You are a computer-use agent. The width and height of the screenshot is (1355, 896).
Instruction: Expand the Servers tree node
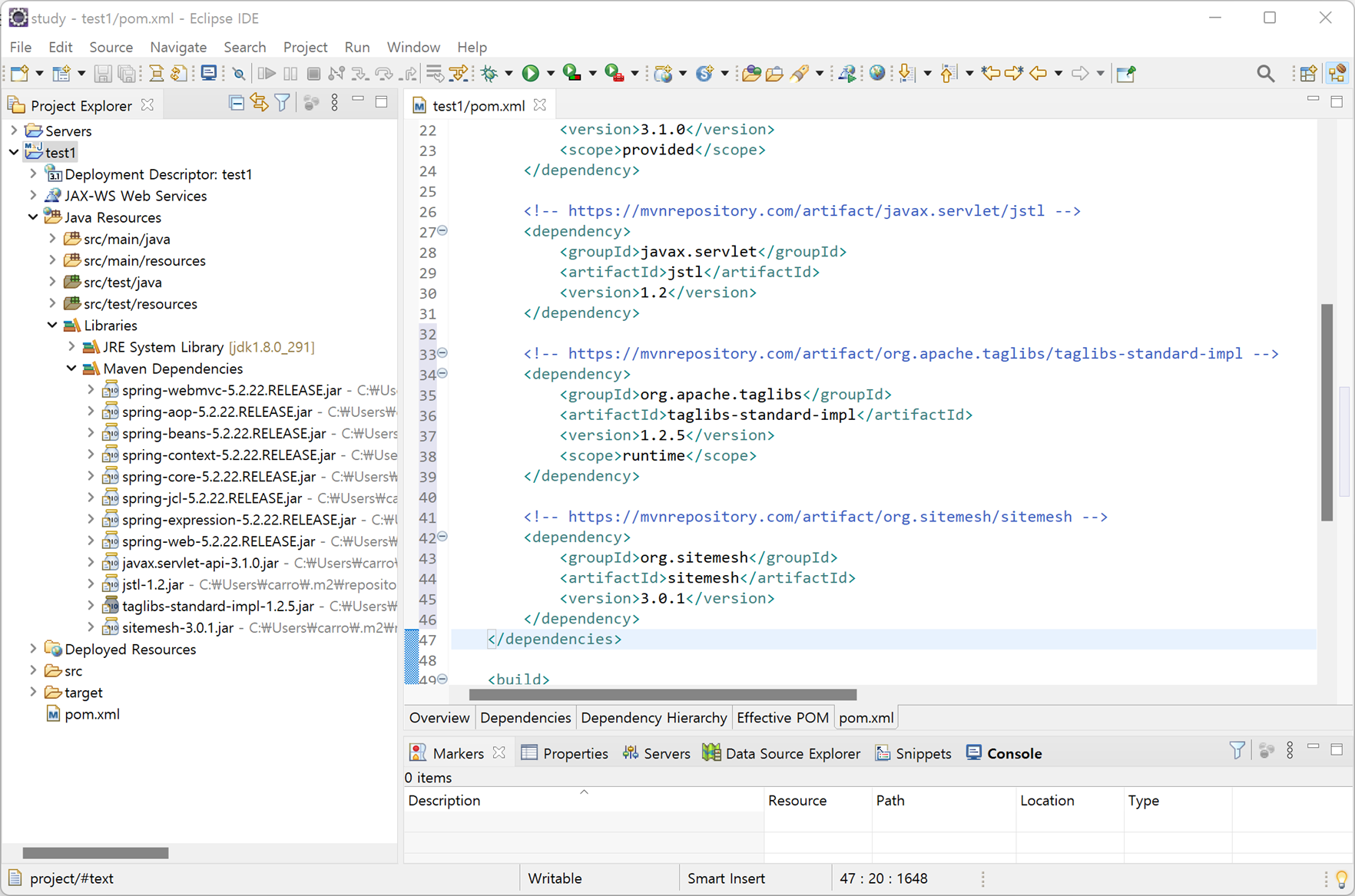pyautogui.click(x=14, y=131)
